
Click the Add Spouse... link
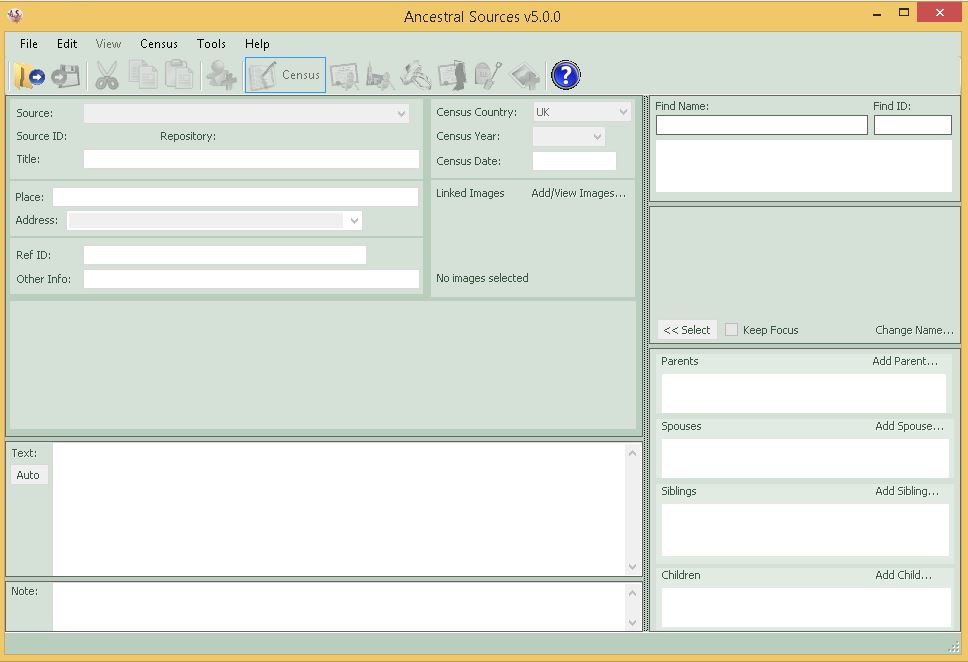tap(909, 426)
